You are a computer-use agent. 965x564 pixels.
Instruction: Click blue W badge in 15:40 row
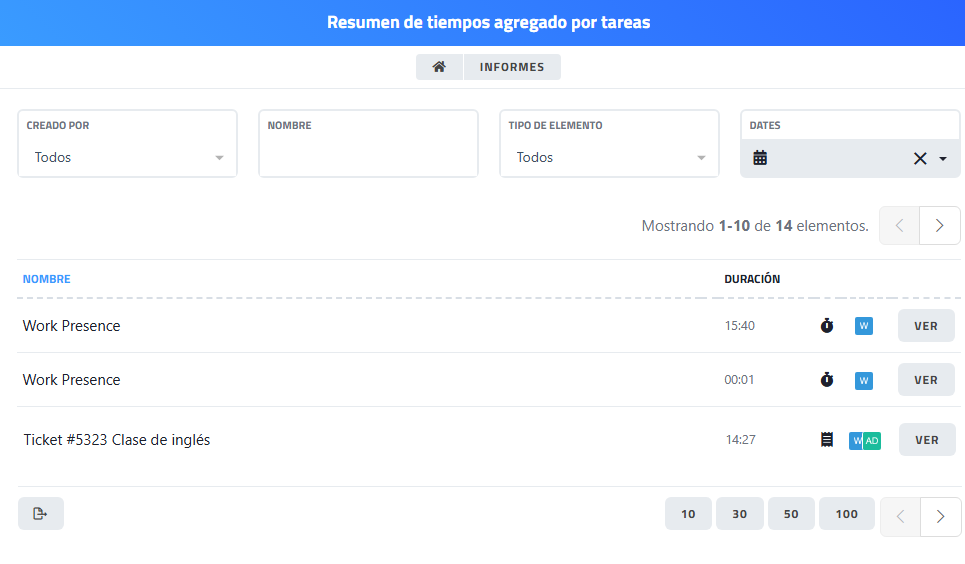[864, 326]
